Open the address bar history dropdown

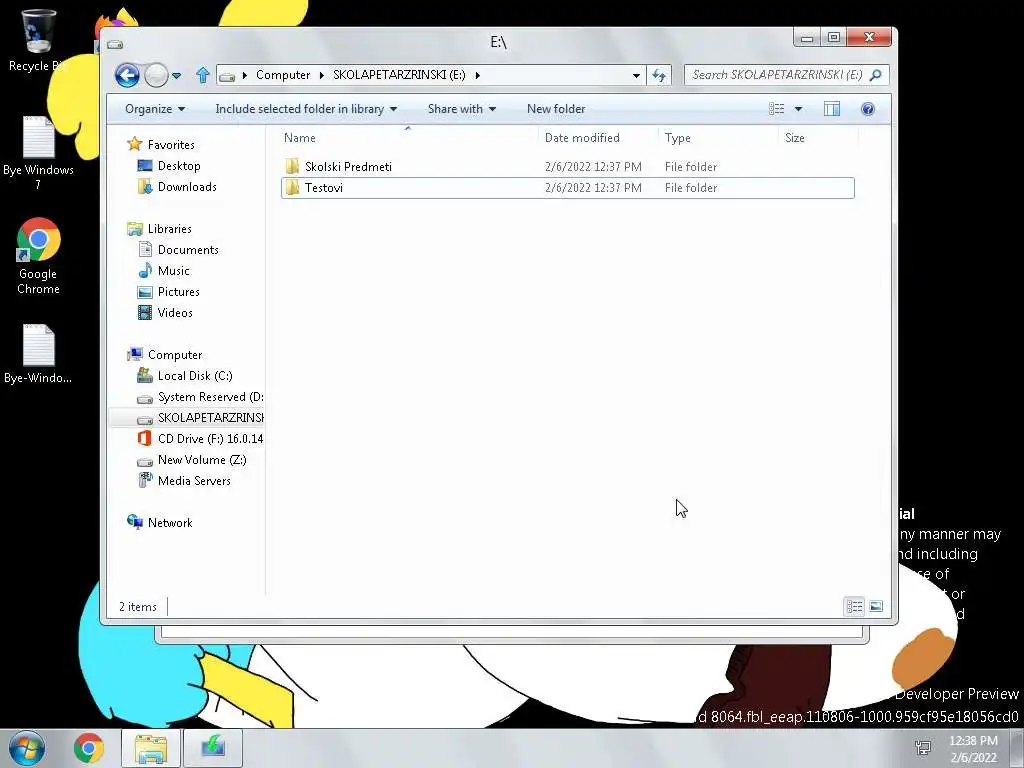pos(636,75)
